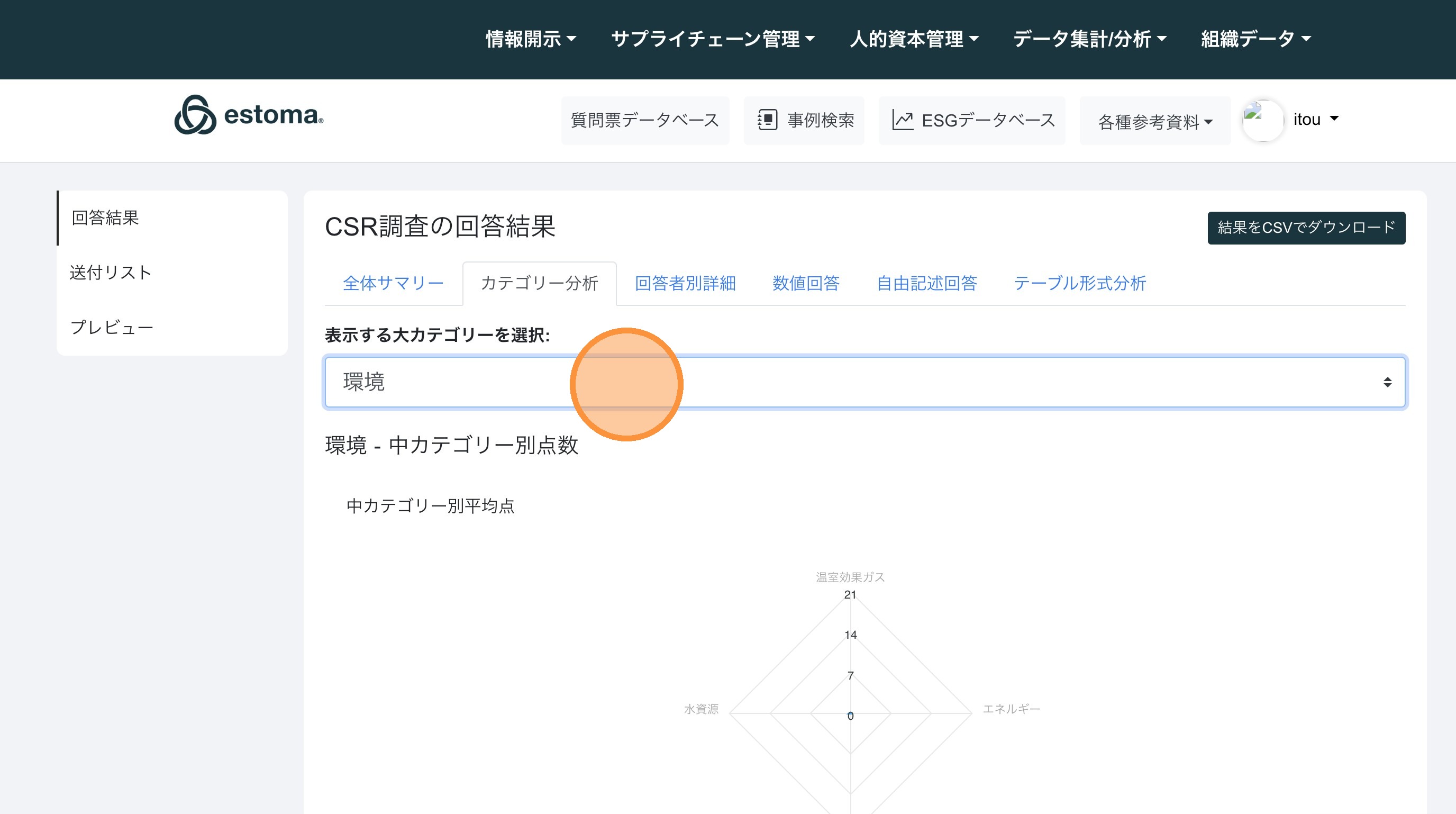Open the データ集計/分析 menu
This screenshot has width=1456, height=814.
tap(1089, 39)
